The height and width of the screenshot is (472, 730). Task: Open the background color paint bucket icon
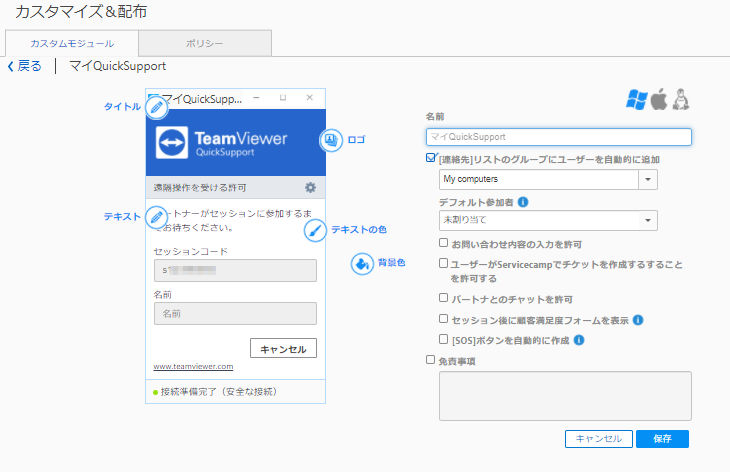pos(362,264)
